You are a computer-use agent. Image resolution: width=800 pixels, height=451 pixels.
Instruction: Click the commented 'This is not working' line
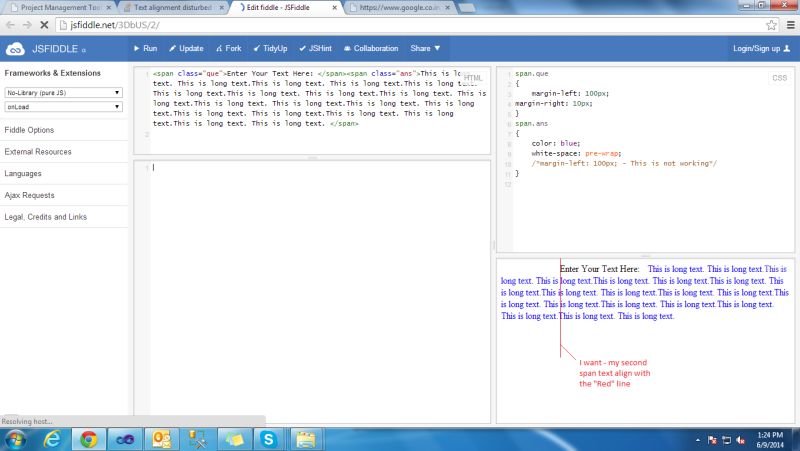pyautogui.click(x=624, y=163)
